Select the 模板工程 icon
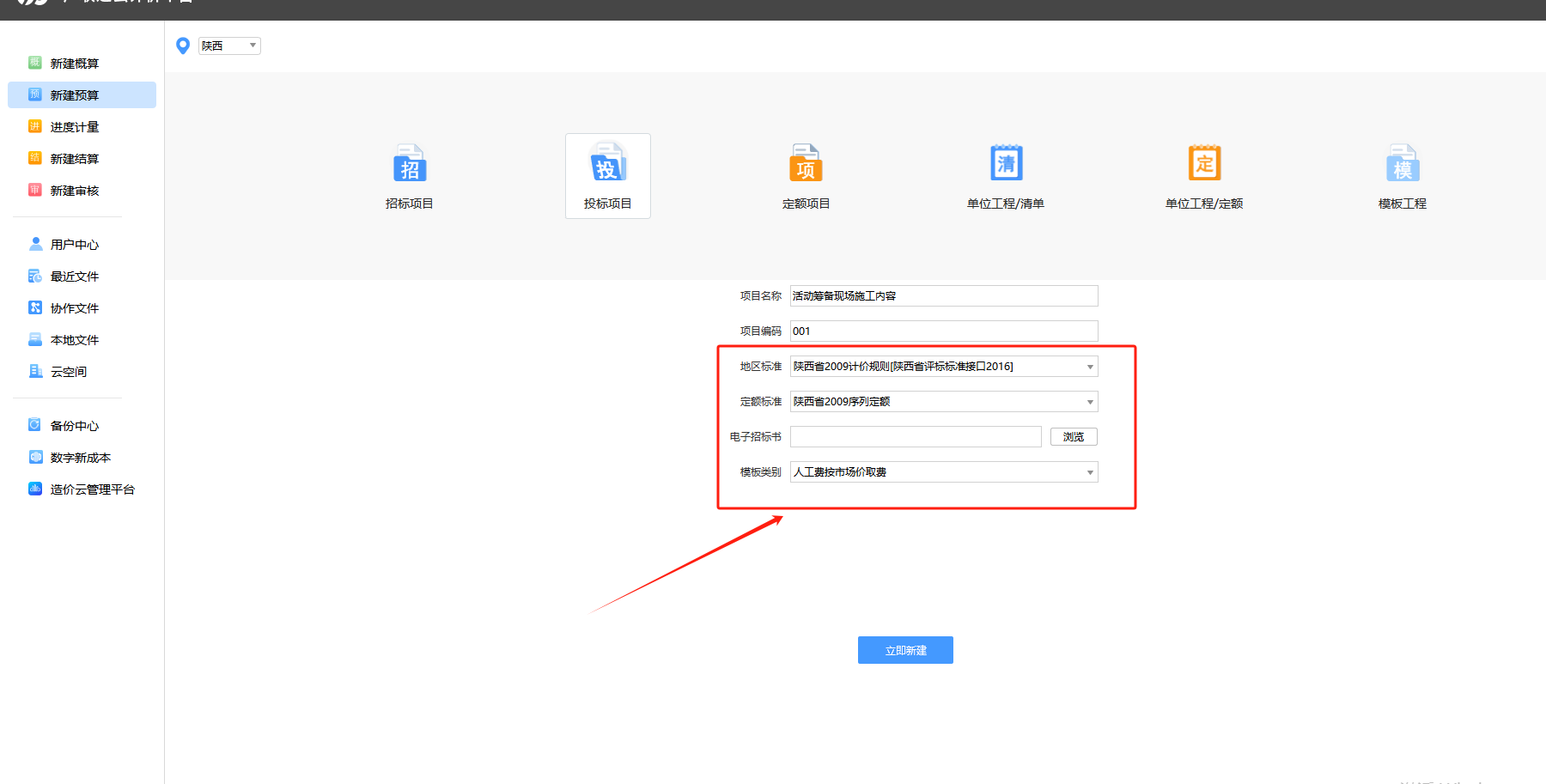This screenshot has height=784, width=1546. (x=1403, y=163)
